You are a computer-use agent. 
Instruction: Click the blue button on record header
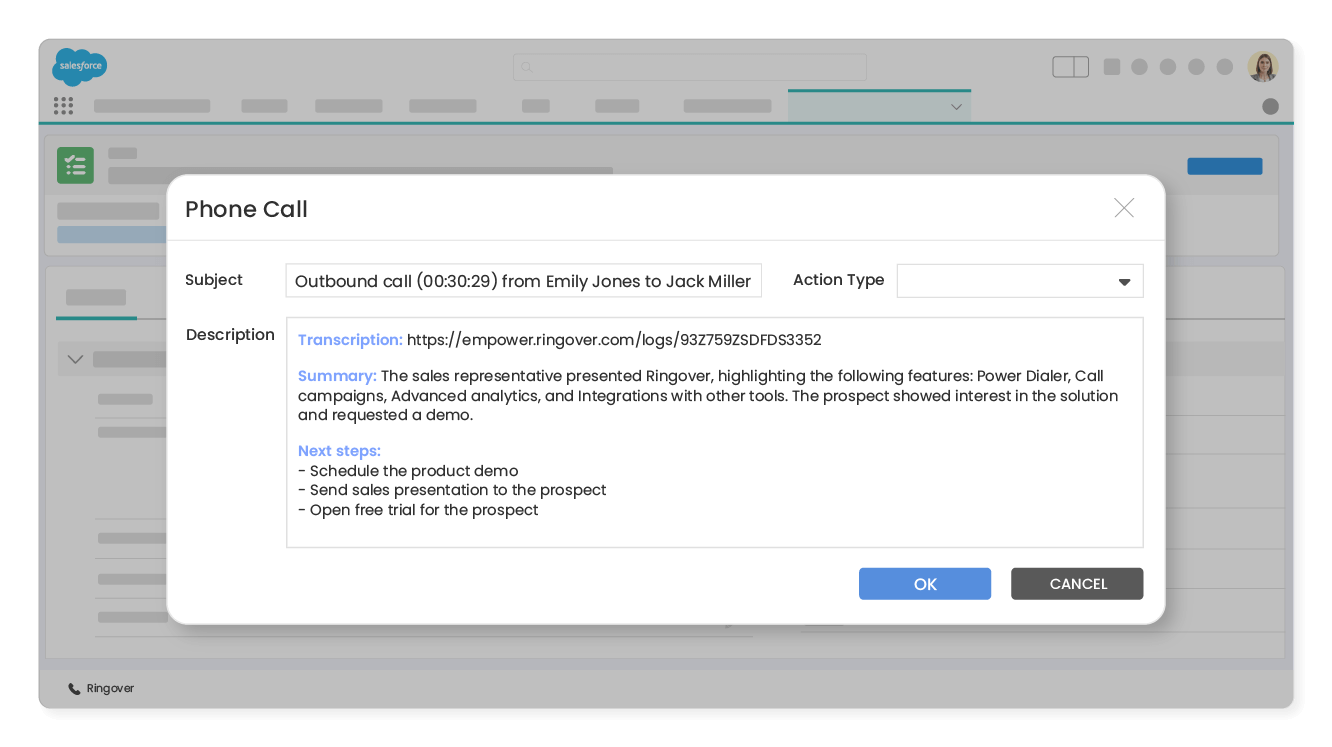[x=1224, y=166]
